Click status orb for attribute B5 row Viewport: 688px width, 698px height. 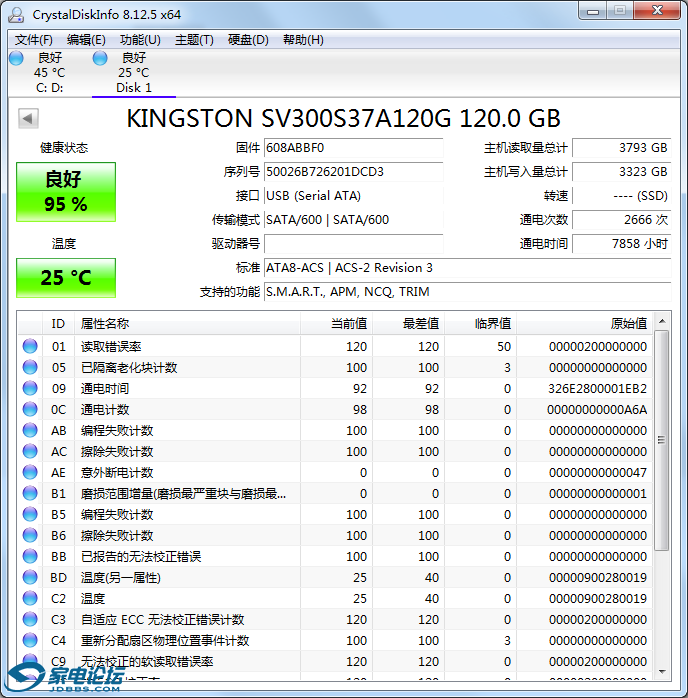point(30,514)
